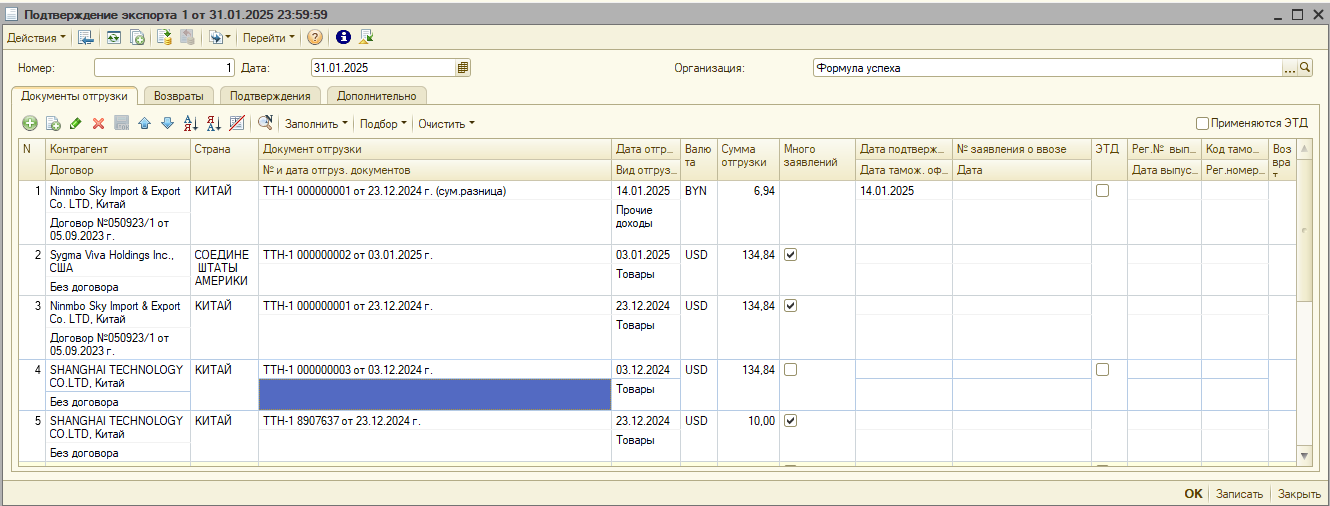Expand the Заполнить dropdown
Image resolution: width=1330 pixels, height=506 pixels.
click(316, 124)
